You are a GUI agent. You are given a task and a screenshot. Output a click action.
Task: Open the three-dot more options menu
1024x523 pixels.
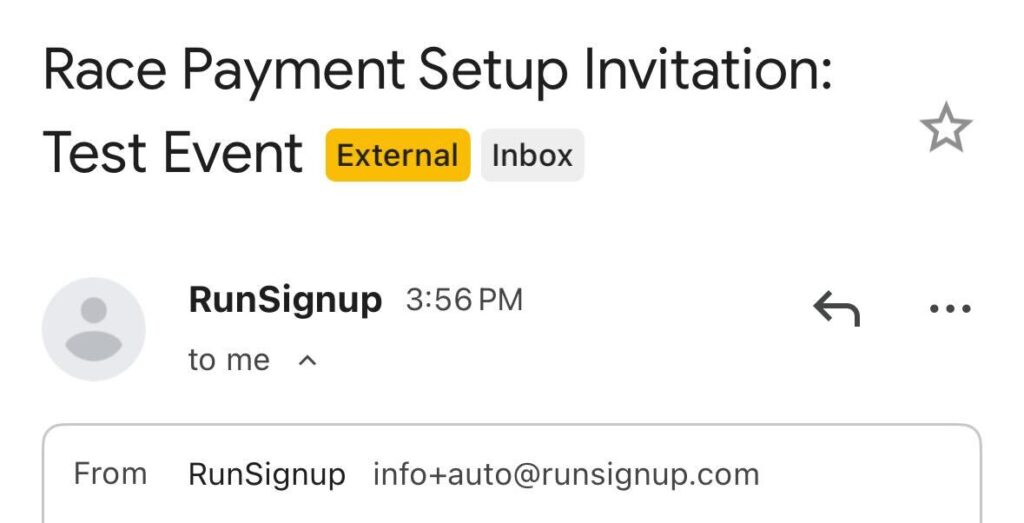[949, 310]
